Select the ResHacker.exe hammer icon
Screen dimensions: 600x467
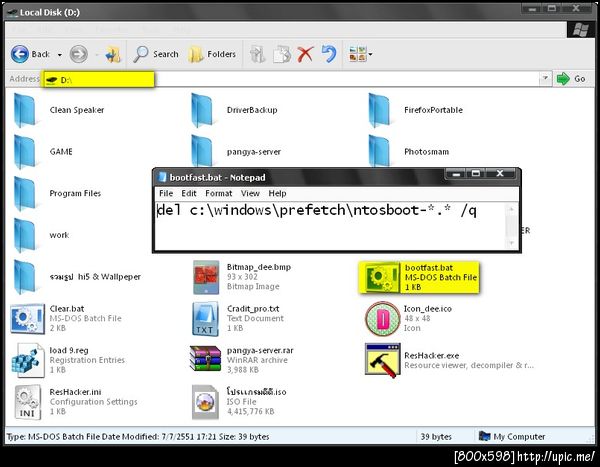[382, 360]
